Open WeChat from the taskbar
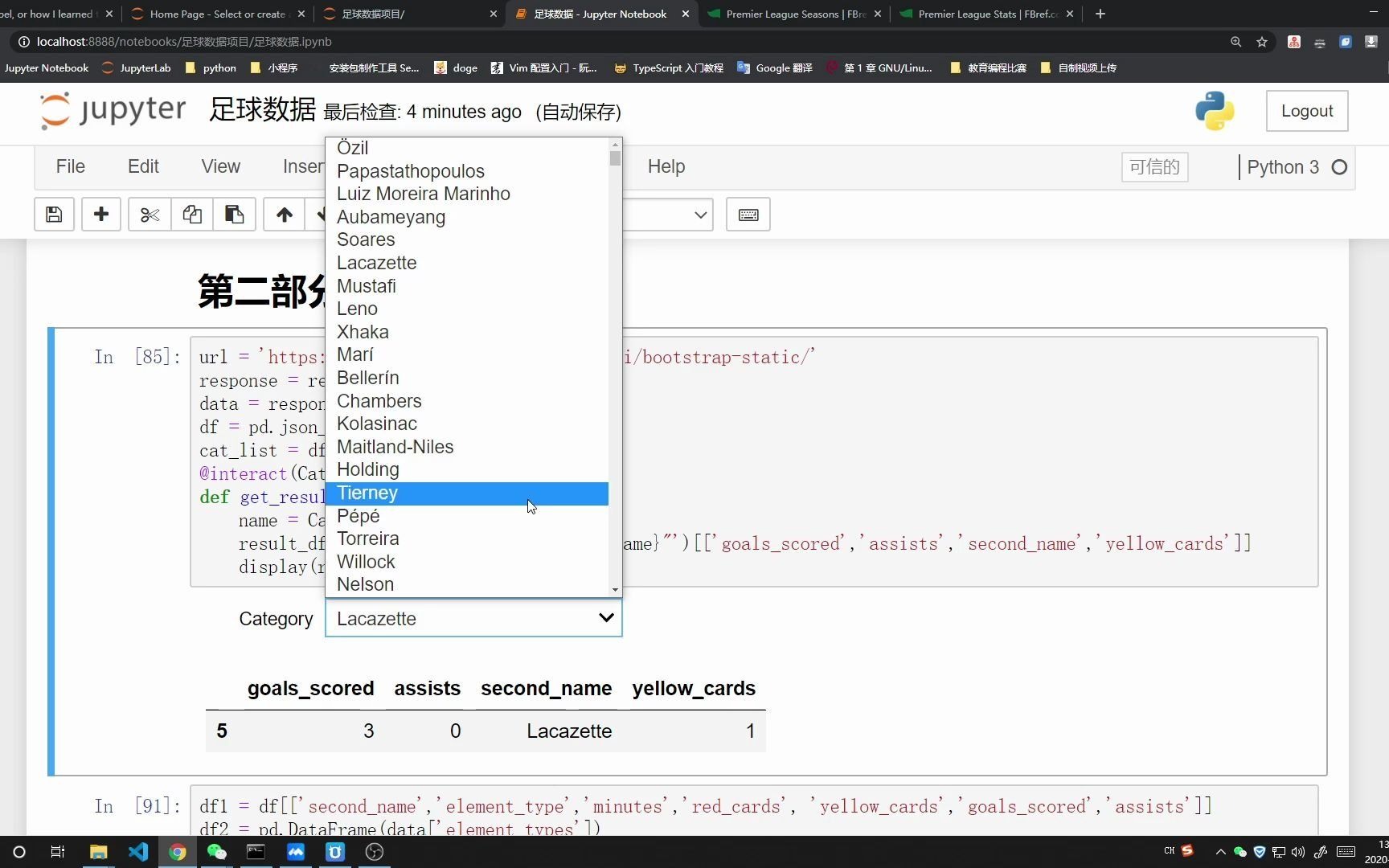Viewport: 1389px width, 868px height. (x=217, y=852)
